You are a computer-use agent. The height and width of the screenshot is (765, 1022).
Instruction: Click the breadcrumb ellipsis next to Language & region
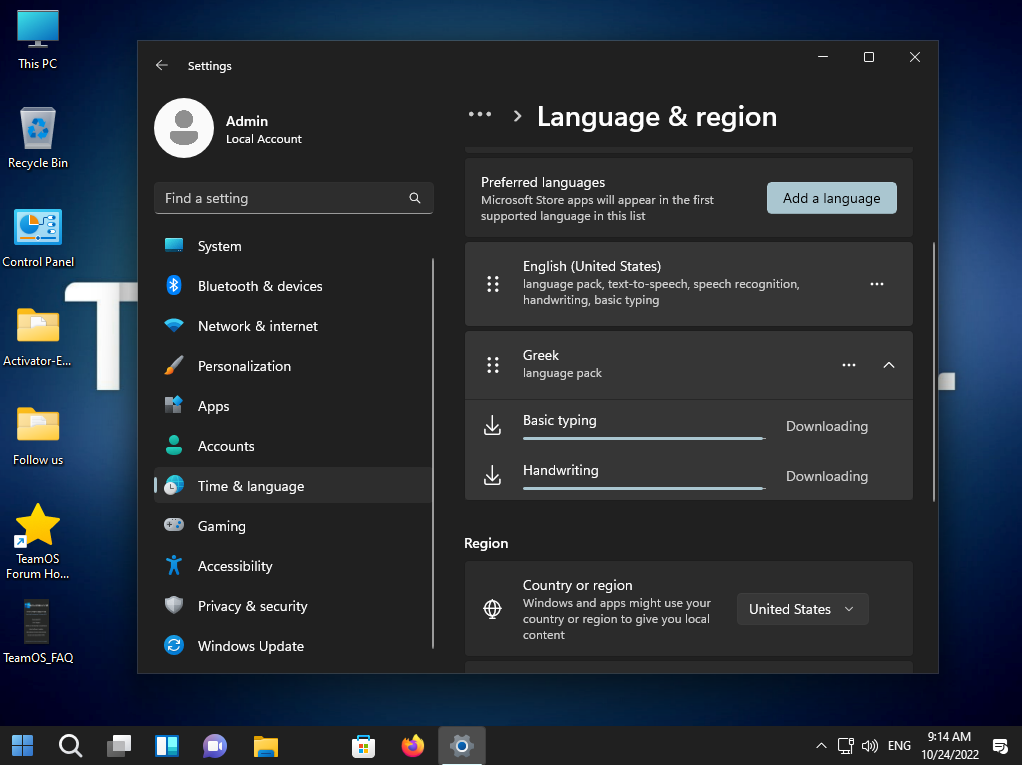click(x=480, y=115)
